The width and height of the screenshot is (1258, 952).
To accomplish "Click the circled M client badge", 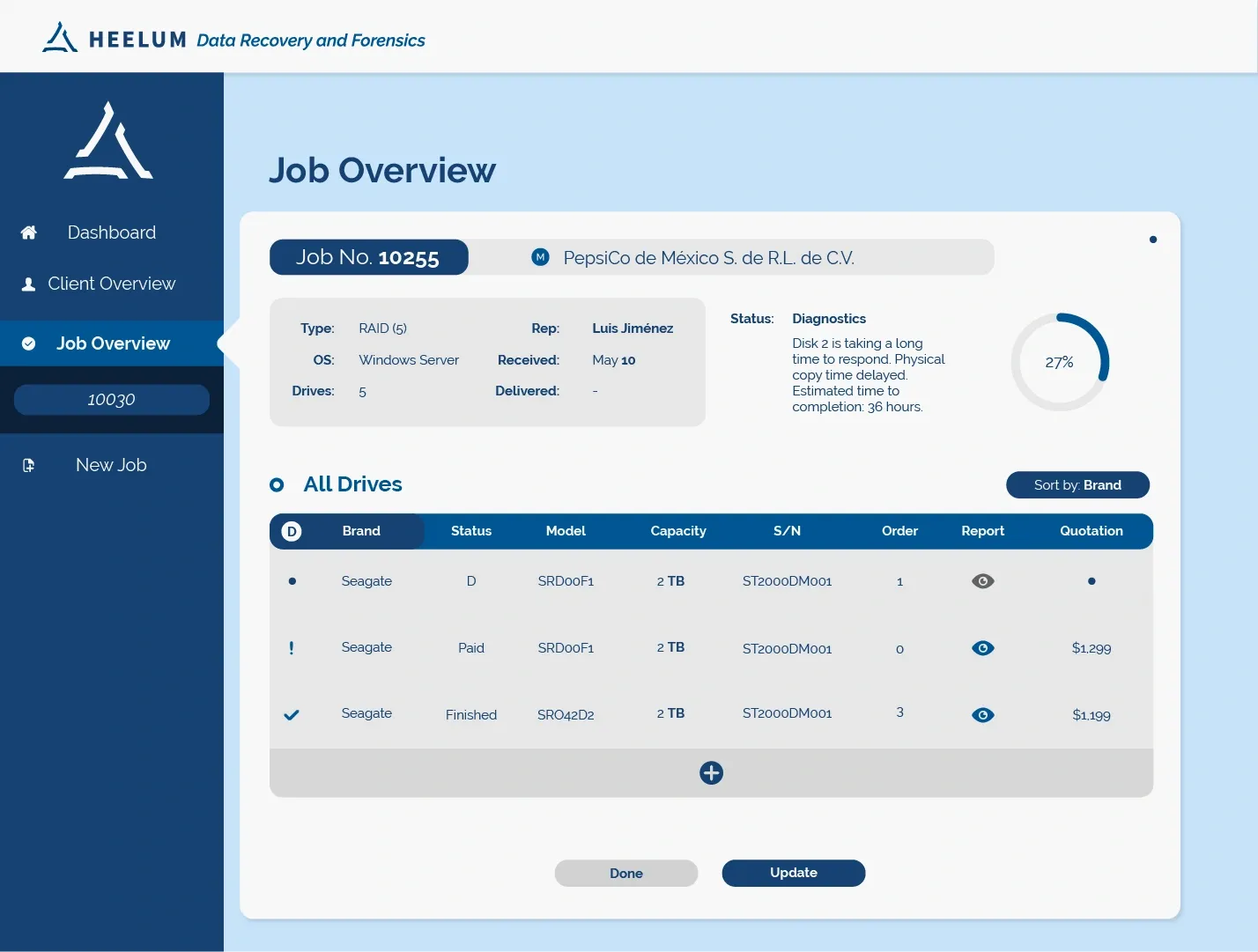I will 541,257.
